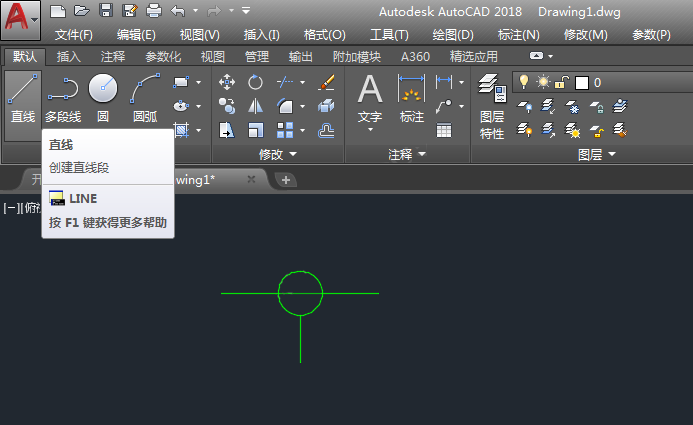This screenshot has height=425, width=693.
Task: Expand the undo history dropdown arrow
Action: (x=195, y=11)
